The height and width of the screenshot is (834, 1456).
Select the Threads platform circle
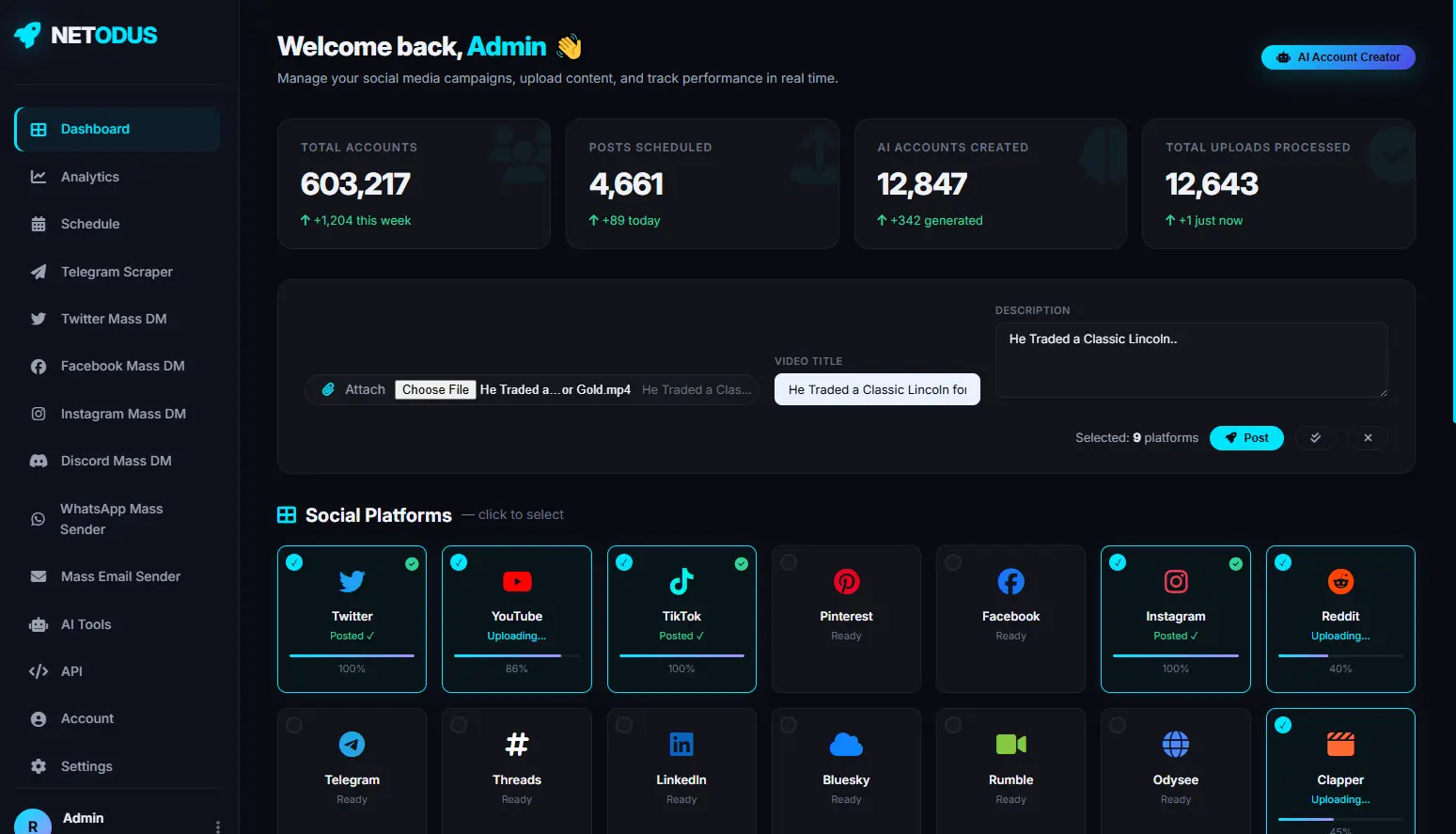click(459, 725)
